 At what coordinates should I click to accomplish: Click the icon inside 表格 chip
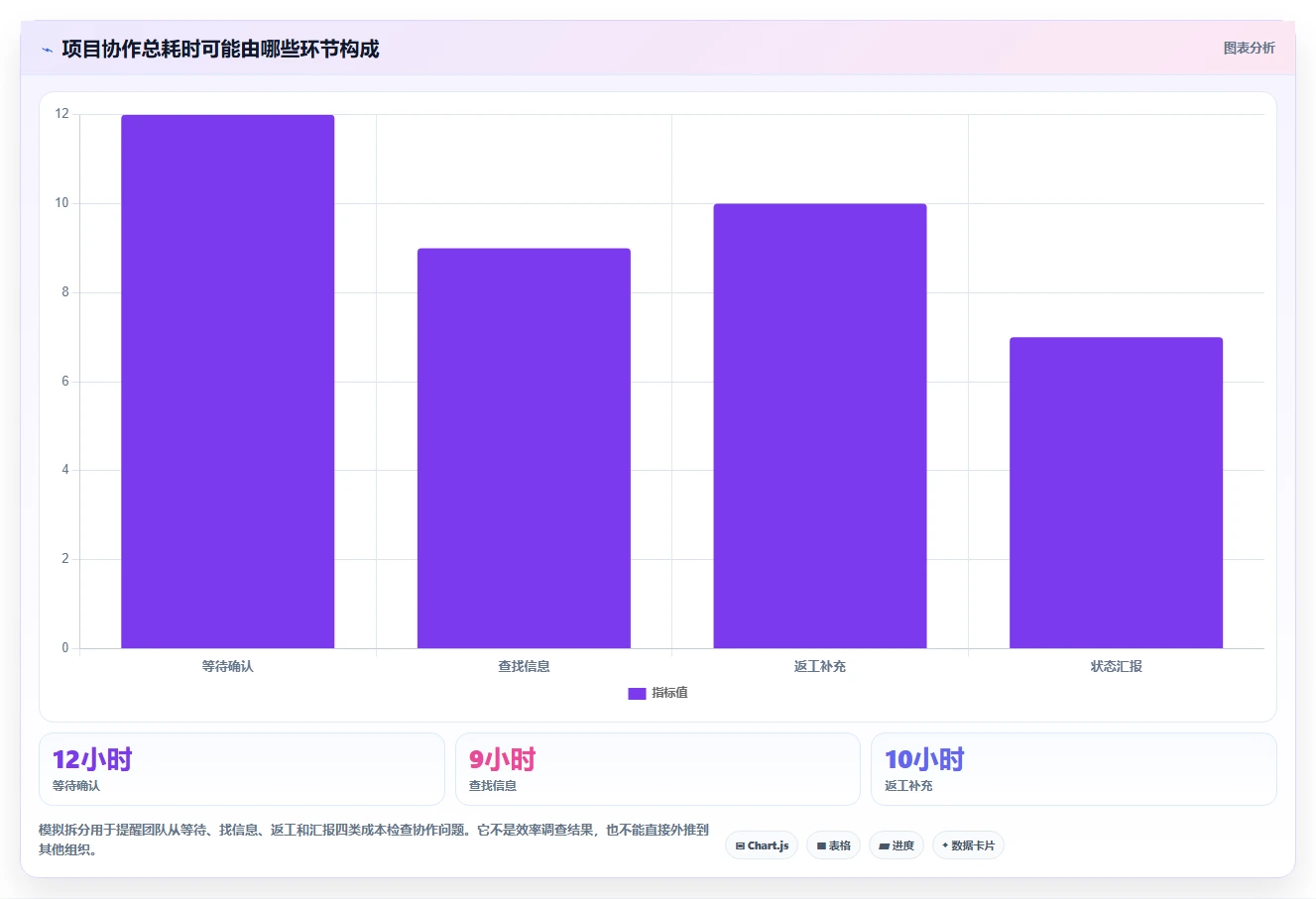pyautogui.click(x=821, y=846)
